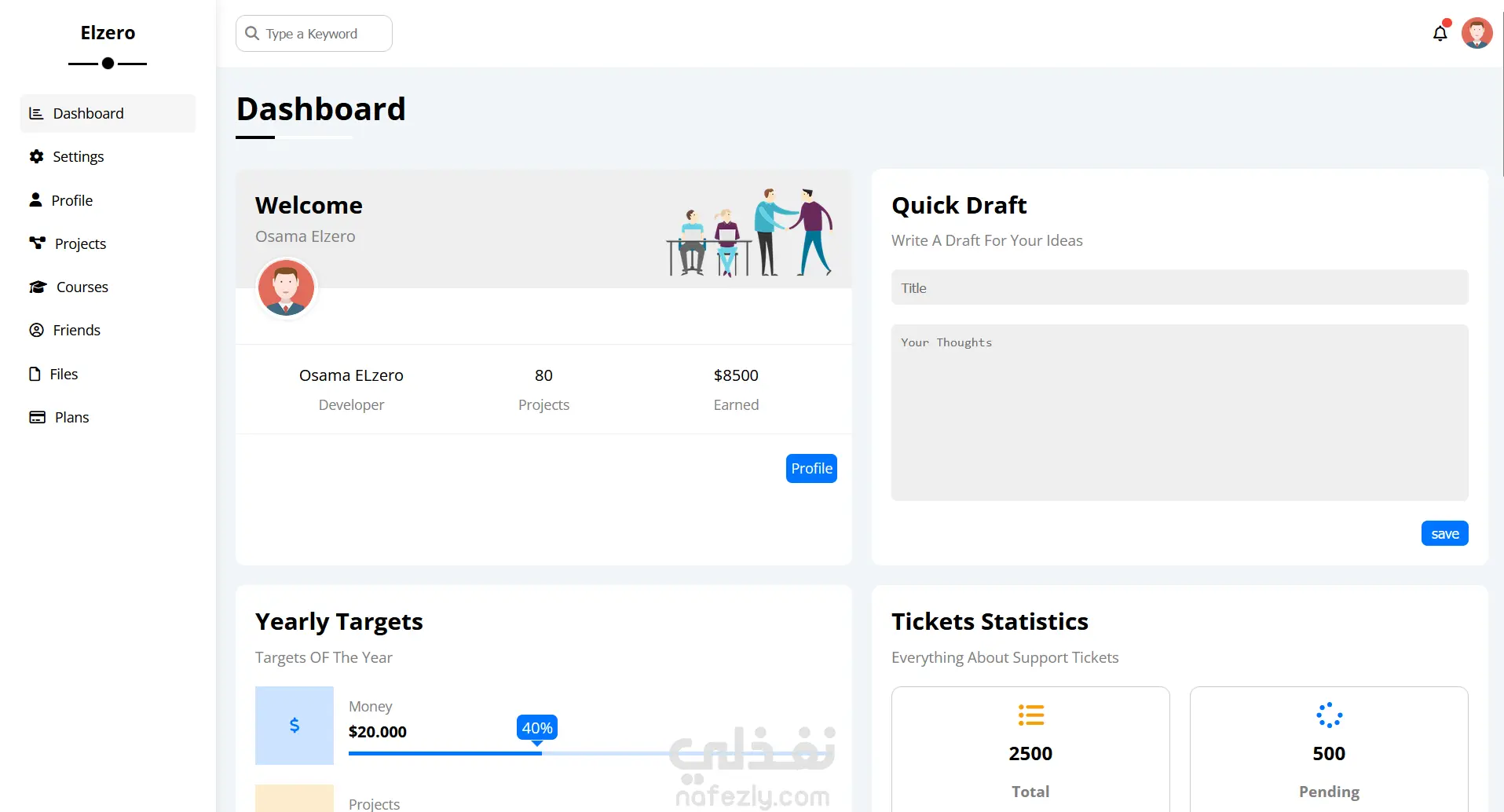Click the 'Money' target label
1504x812 pixels.
(370, 707)
